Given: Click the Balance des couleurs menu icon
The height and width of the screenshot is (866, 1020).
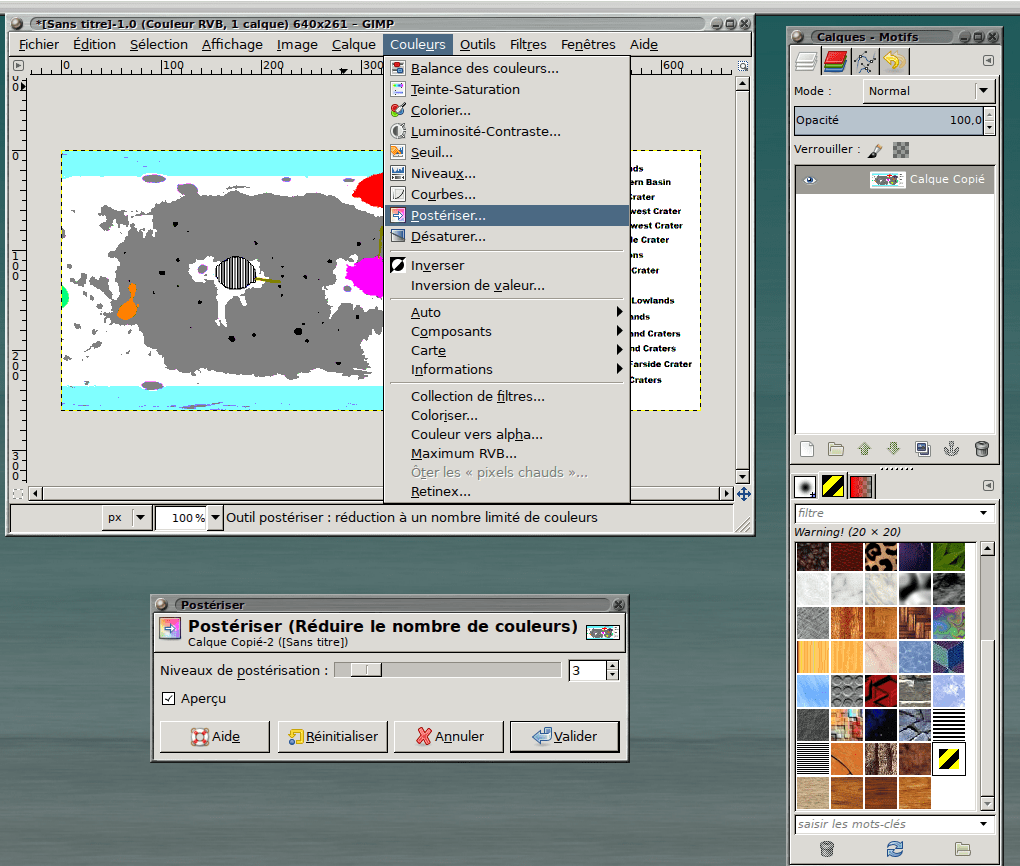Looking at the screenshot, I should pos(398,68).
